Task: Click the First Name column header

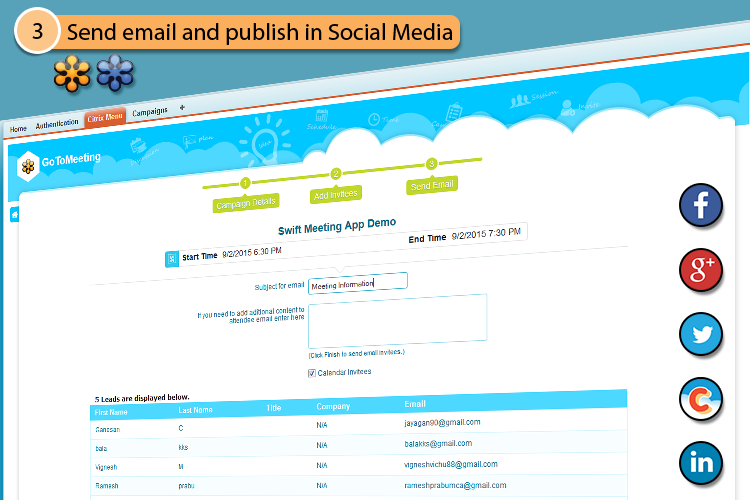Action: (111, 412)
